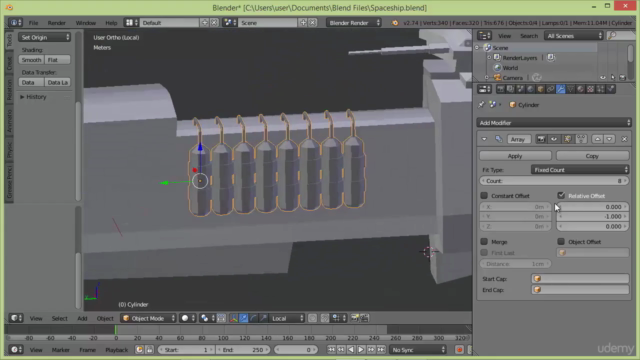
Task: Select the translate manipulator arrow icon
Action: [x=244, y=318]
